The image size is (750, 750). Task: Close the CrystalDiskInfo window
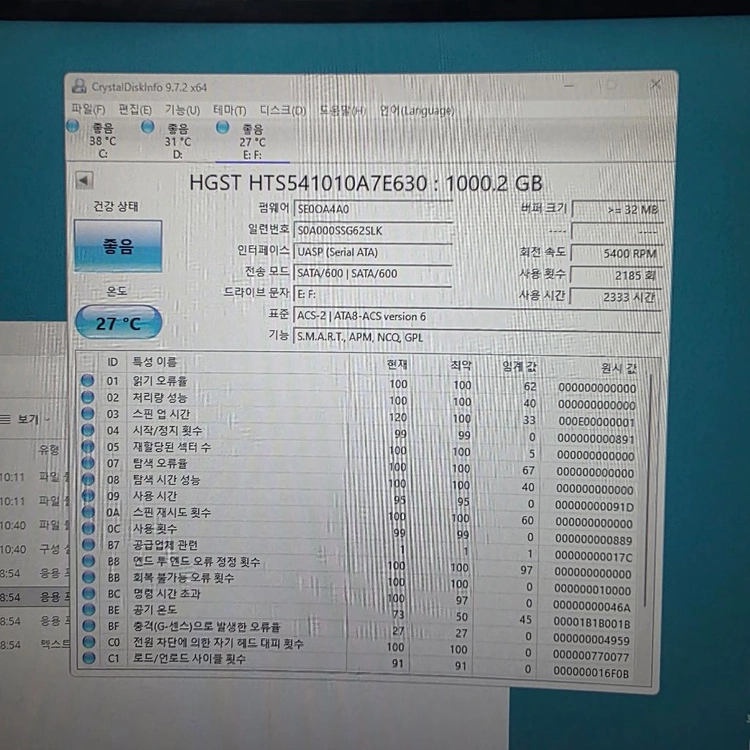[x=655, y=85]
